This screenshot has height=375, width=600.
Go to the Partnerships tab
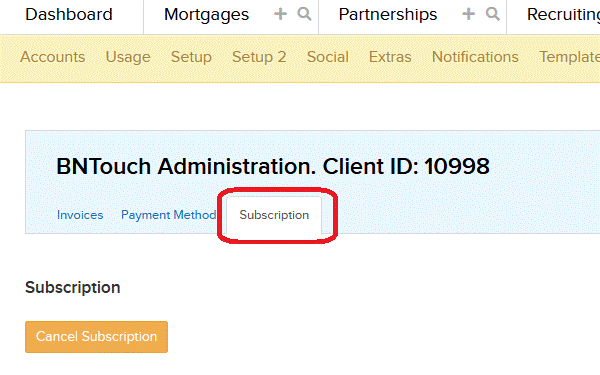click(388, 15)
